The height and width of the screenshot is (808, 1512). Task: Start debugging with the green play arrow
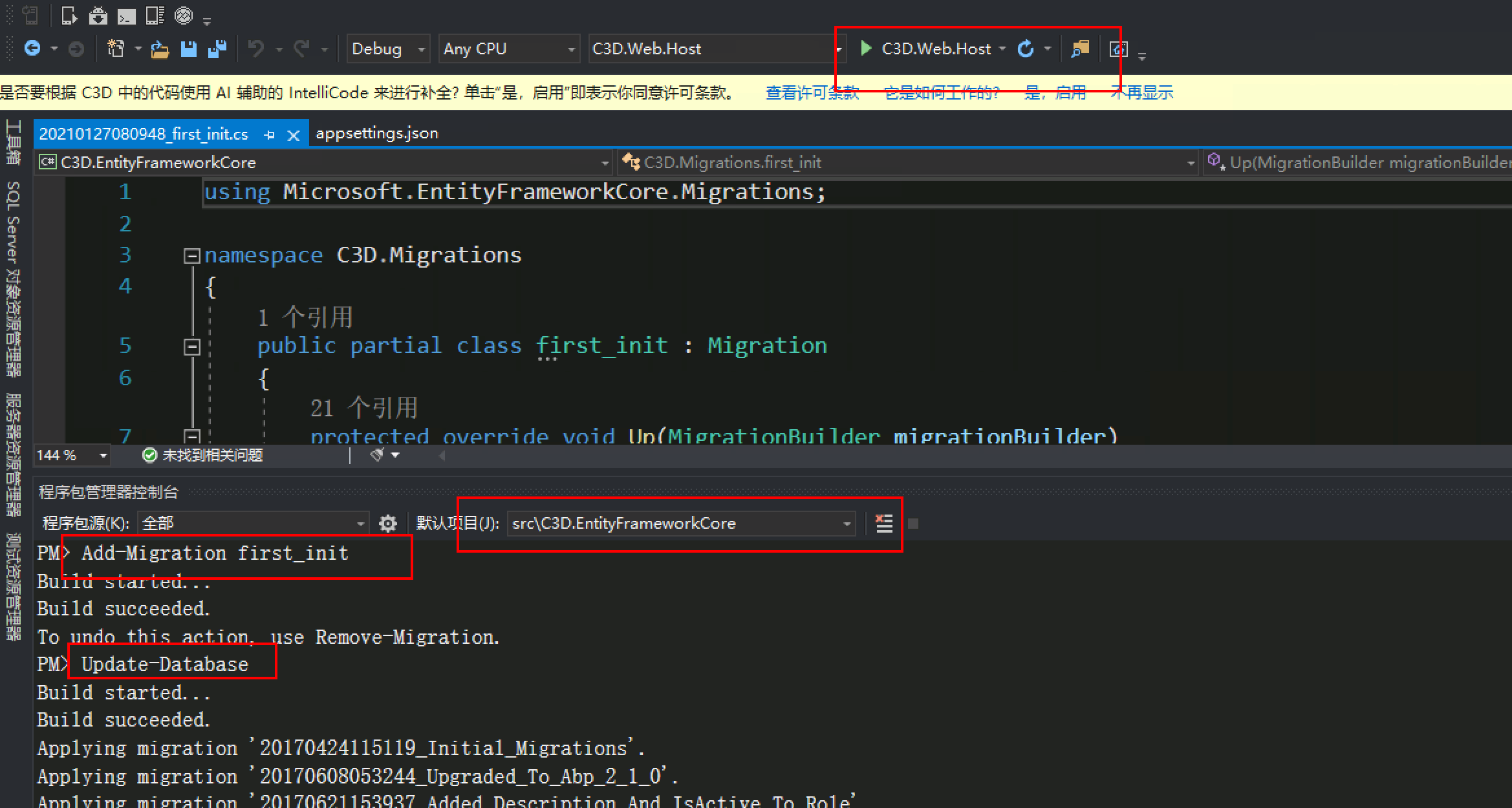tap(866, 48)
